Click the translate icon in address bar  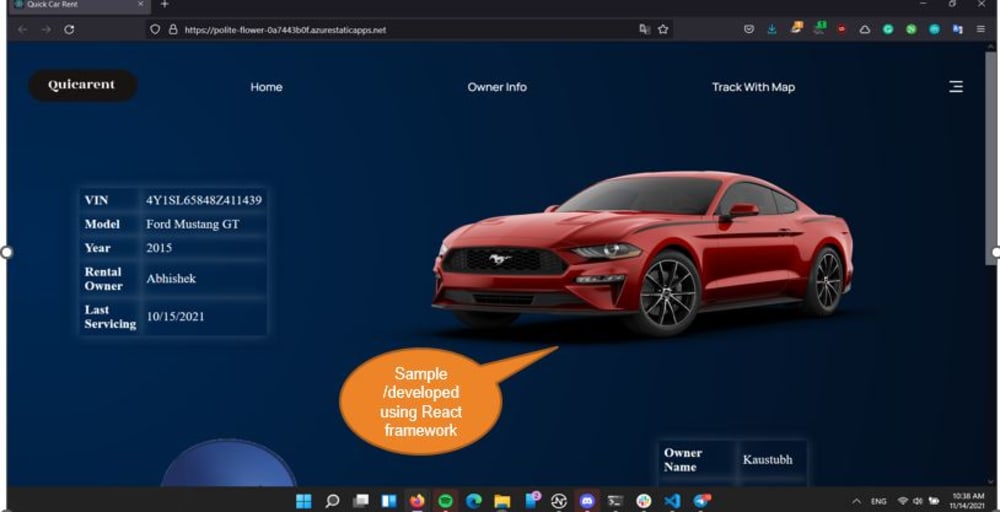tap(645, 29)
